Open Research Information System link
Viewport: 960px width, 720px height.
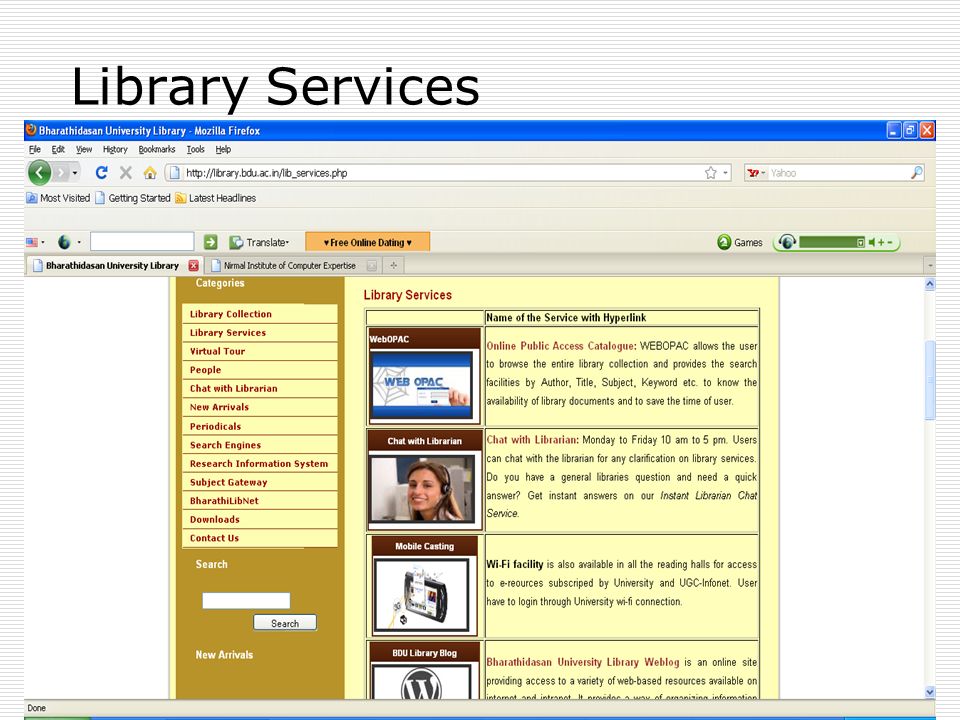coord(260,463)
